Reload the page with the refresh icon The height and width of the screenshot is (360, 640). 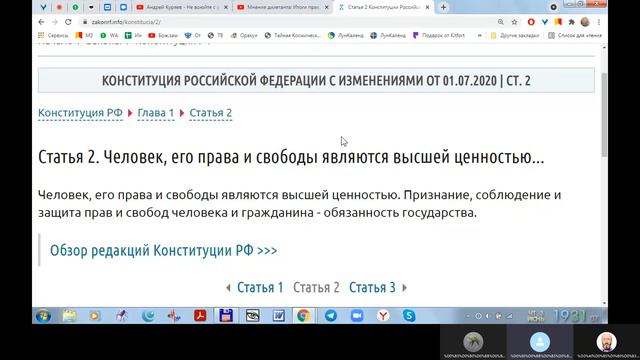point(68,22)
